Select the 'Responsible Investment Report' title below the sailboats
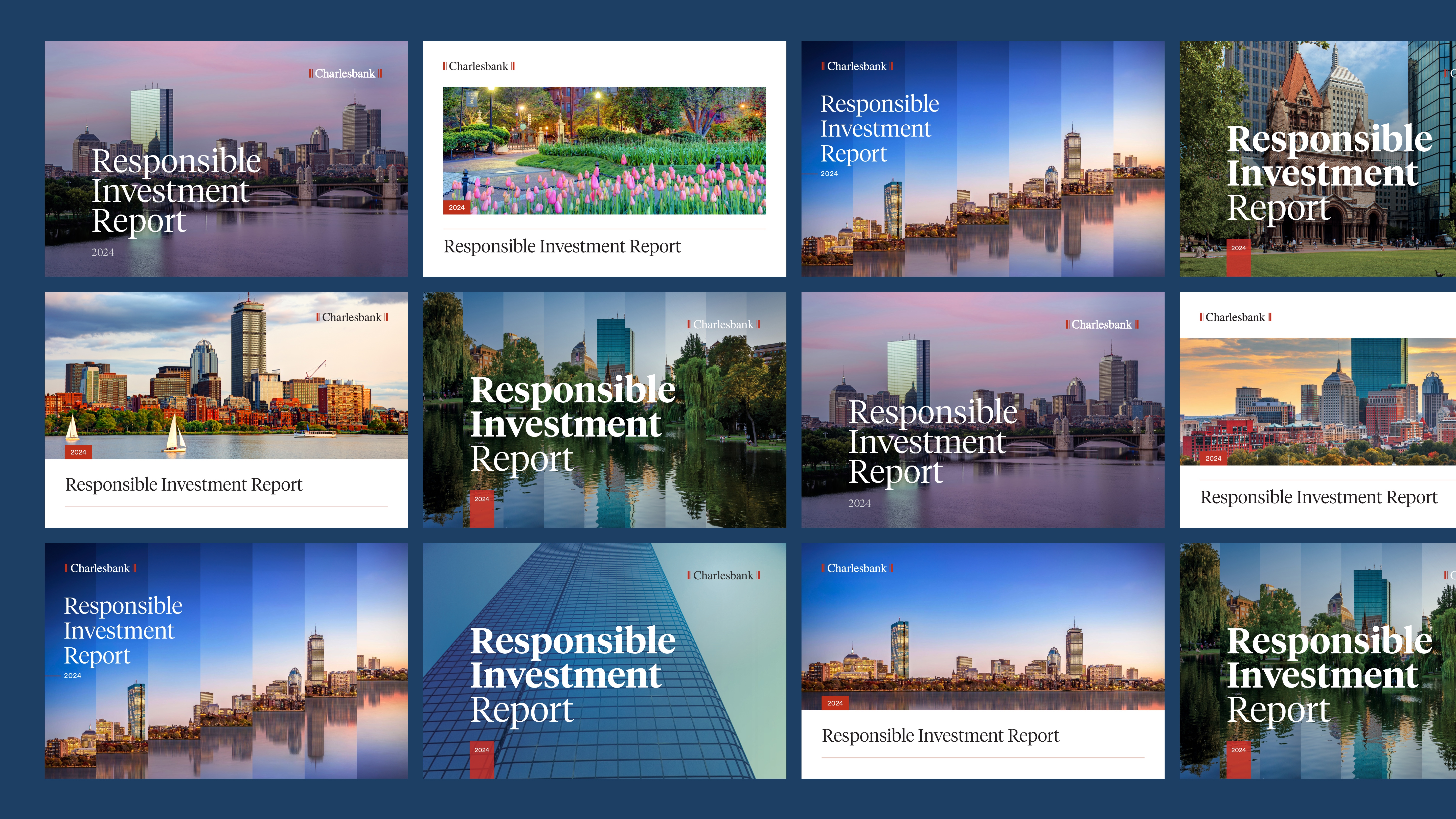This screenshot has width=1456, height=819. pyautogui.click(x=184, y=485)
